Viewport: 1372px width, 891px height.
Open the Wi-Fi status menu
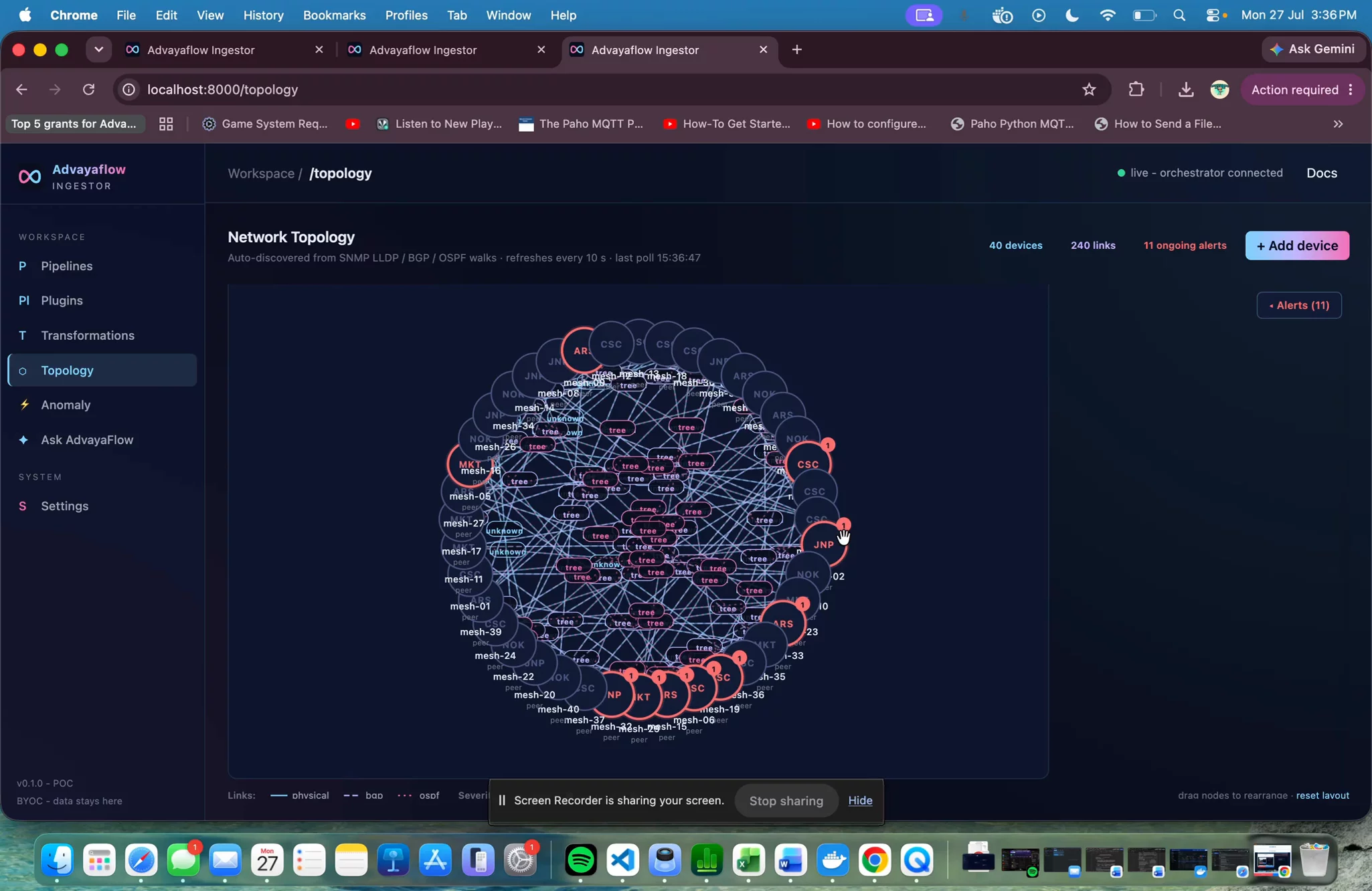point(1108,15)
